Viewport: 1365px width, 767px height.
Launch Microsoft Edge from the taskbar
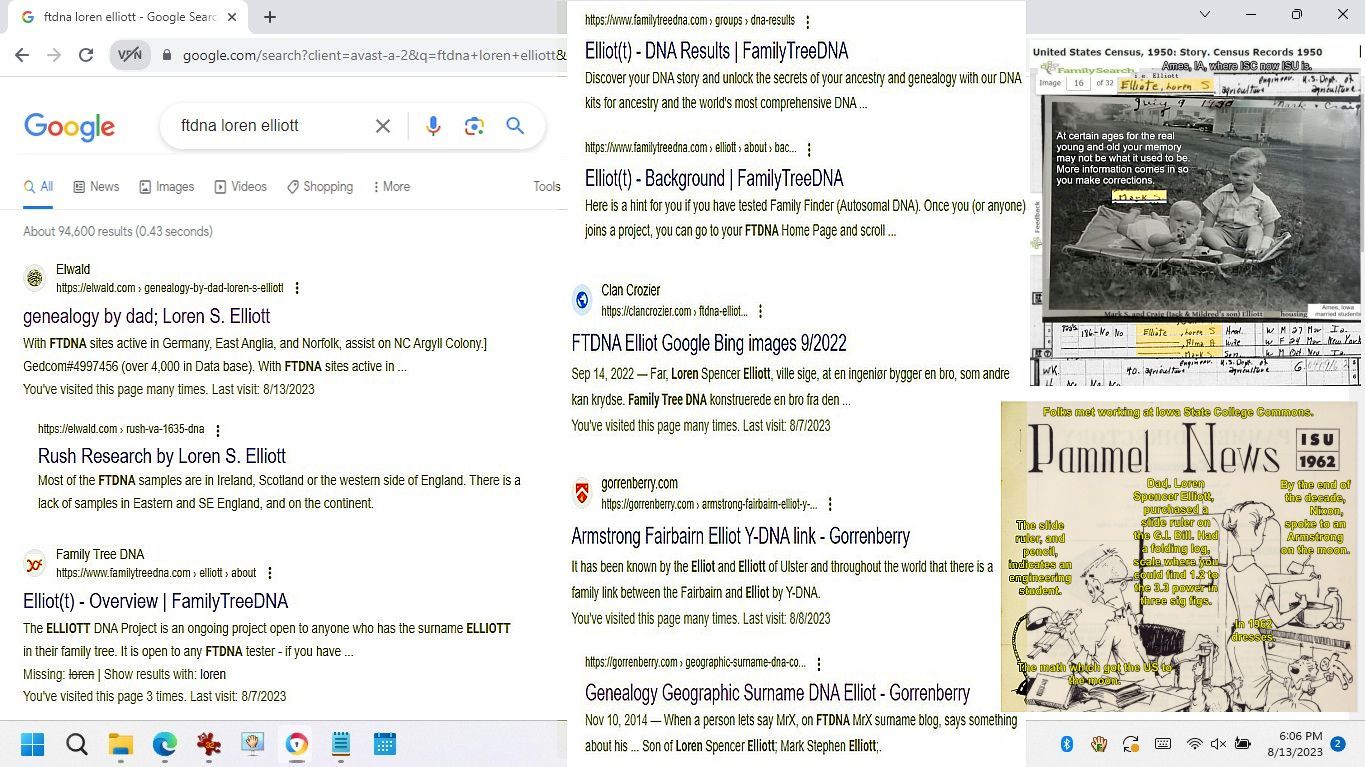(165, 744)
